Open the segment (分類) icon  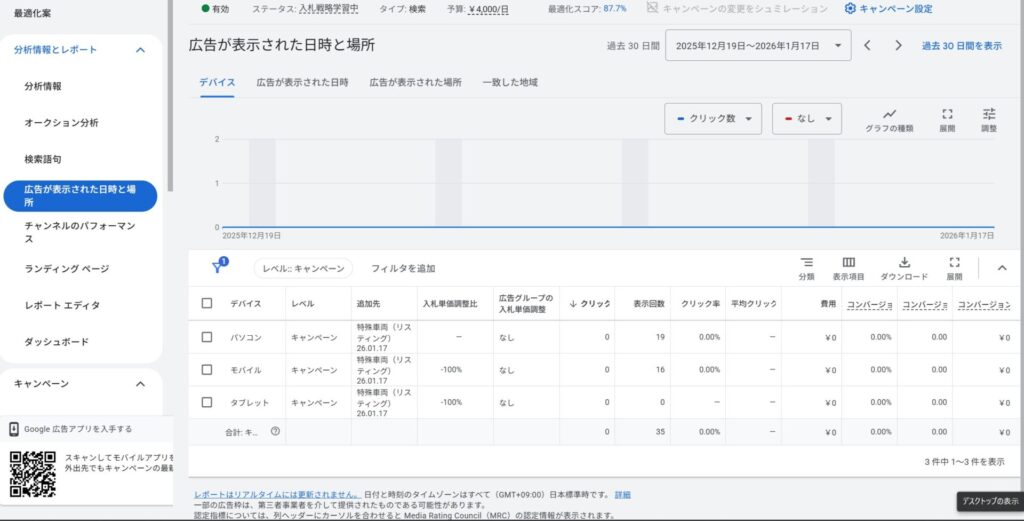click(806, 262)
